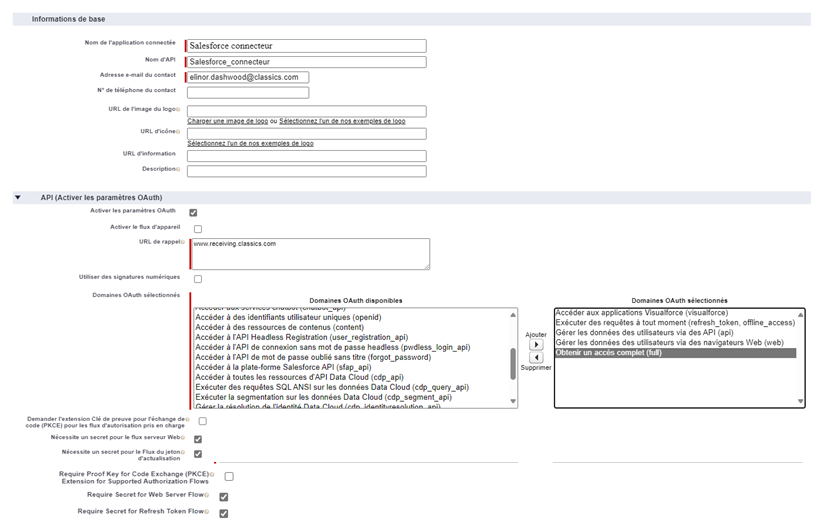Click the Ajouter right-arrow button

[x=536, y=345]
